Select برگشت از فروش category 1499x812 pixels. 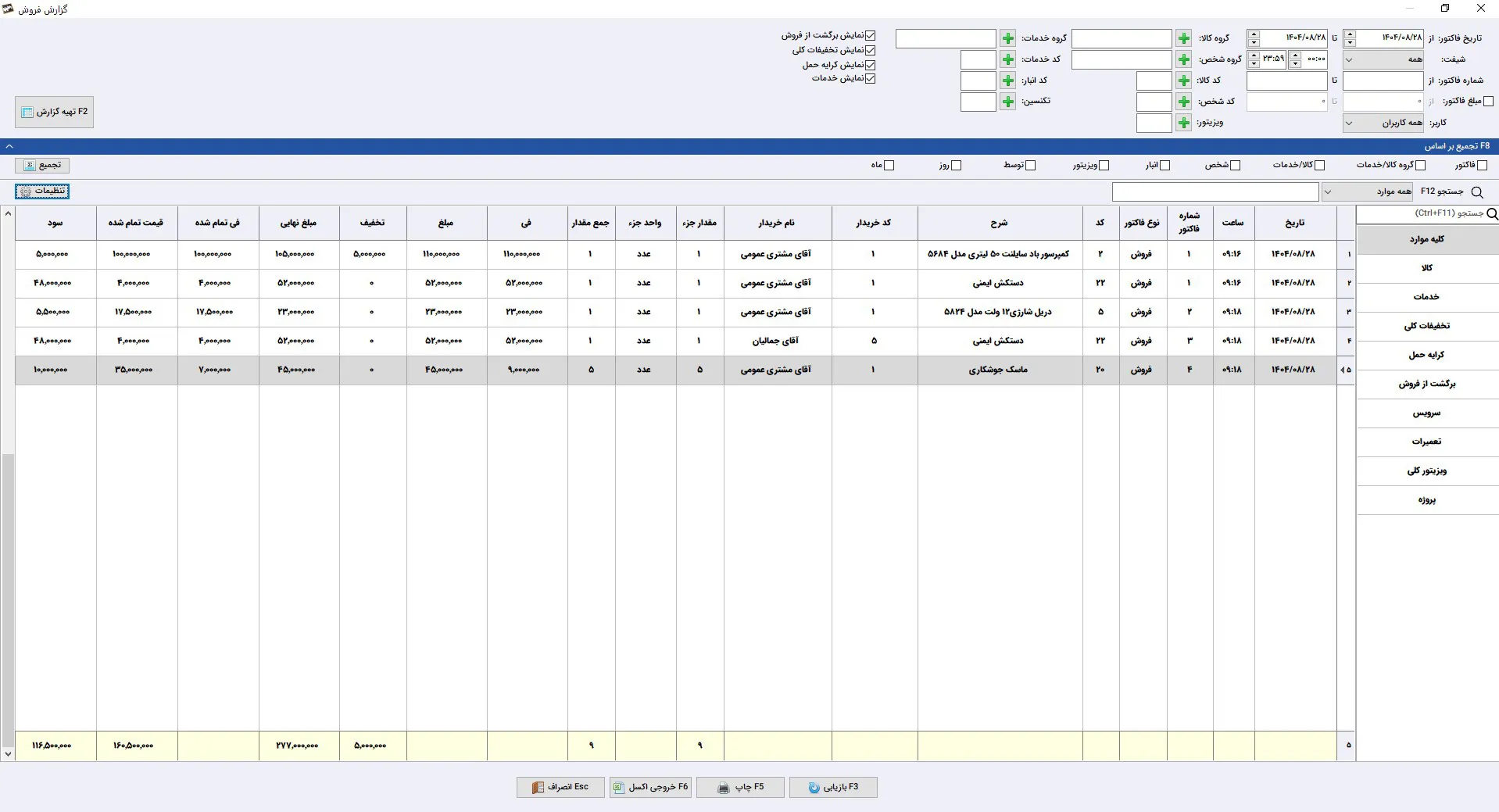pos(1427,384)
